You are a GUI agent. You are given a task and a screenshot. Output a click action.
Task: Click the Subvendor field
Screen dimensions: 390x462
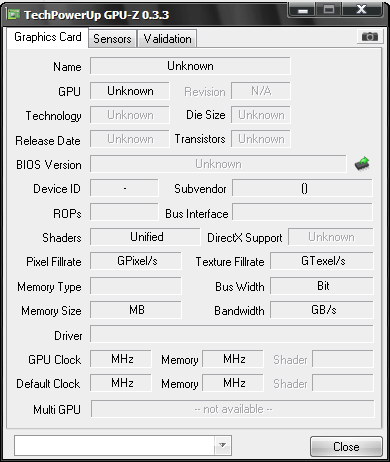point(302,188)
